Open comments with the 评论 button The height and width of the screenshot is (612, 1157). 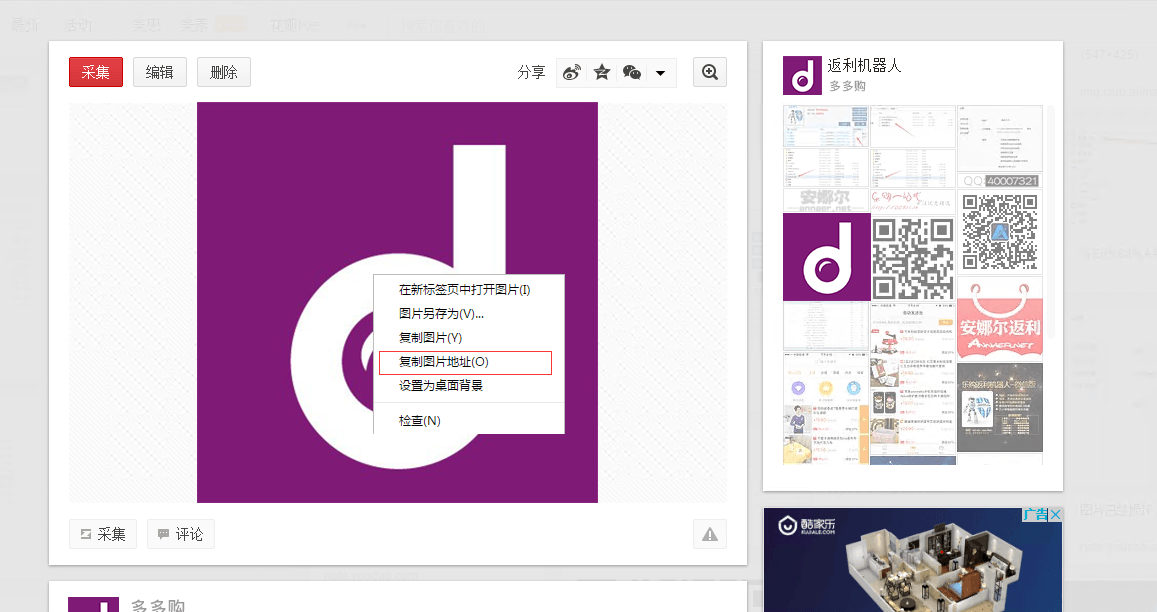pos(181,534)
